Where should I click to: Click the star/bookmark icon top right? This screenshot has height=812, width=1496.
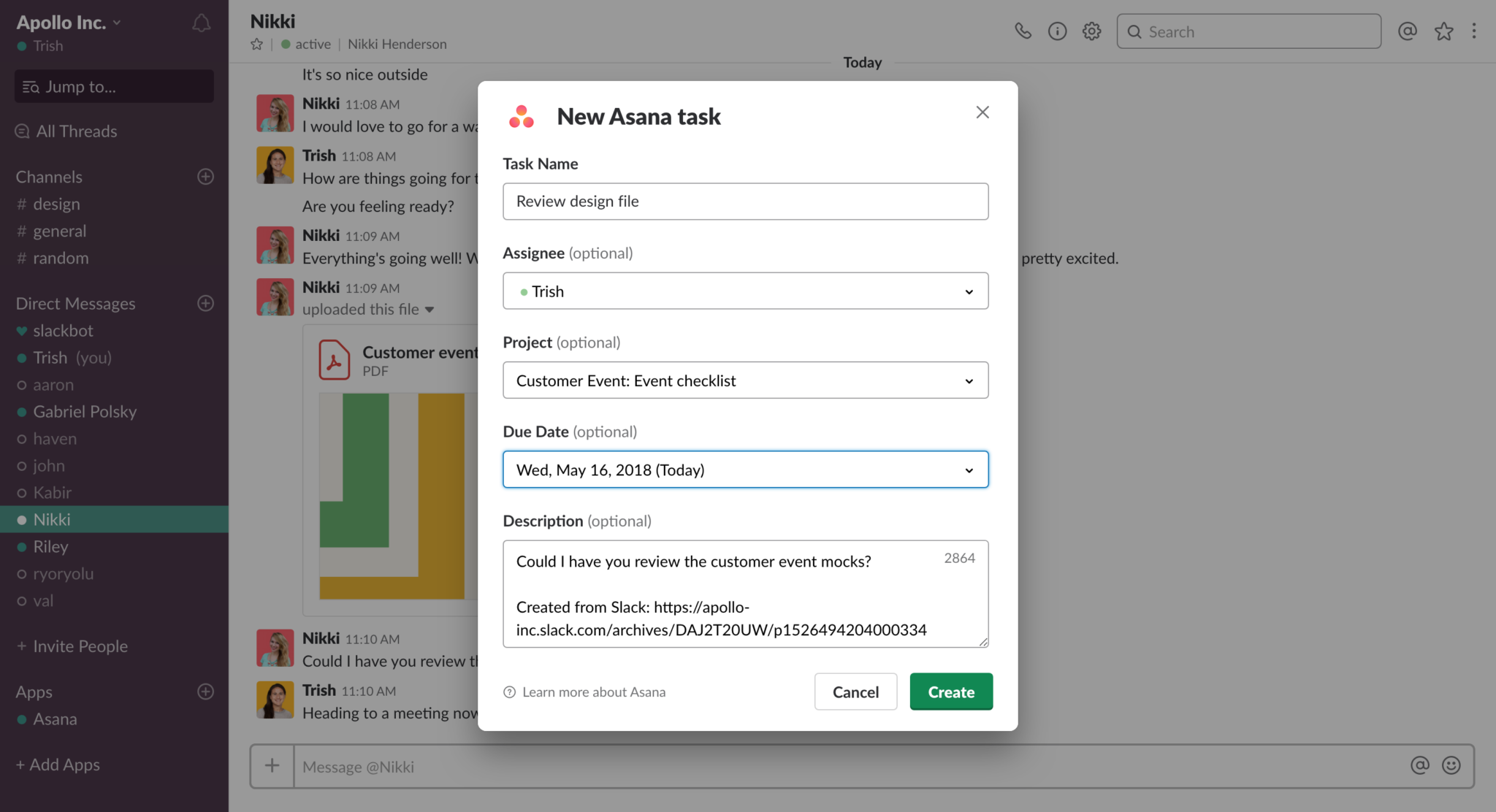tap(1443, 30)
